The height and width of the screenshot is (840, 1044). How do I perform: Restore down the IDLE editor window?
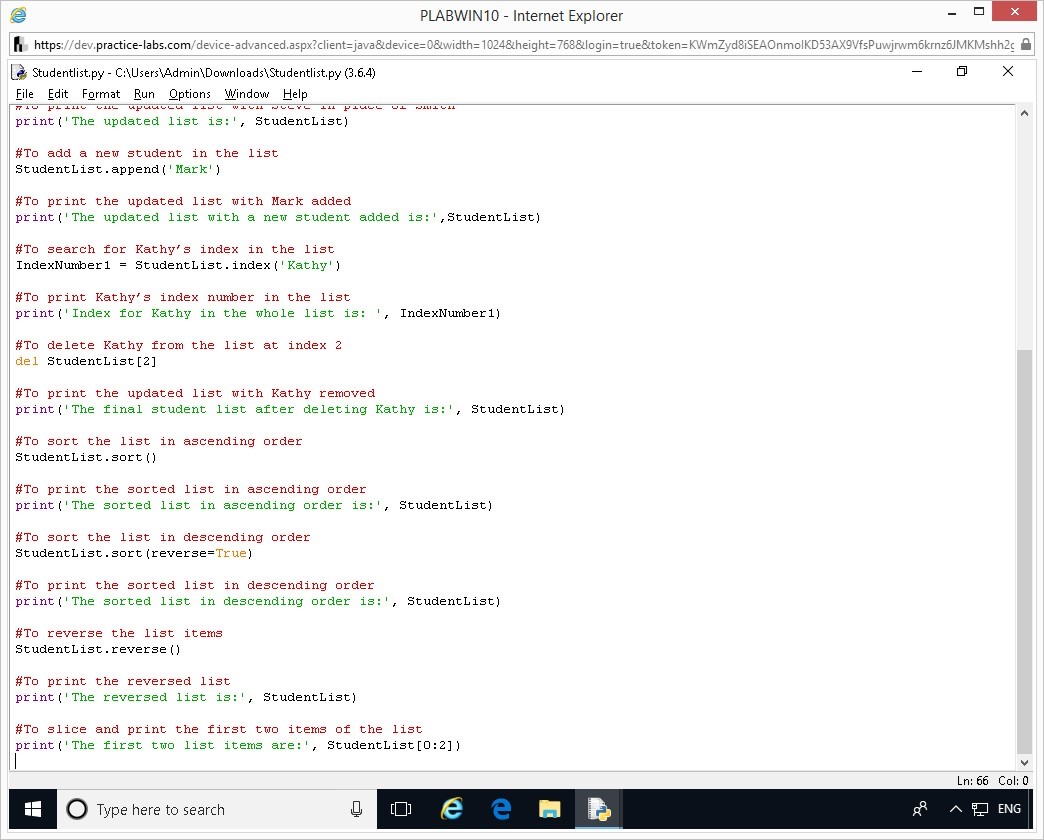point(962,72)
